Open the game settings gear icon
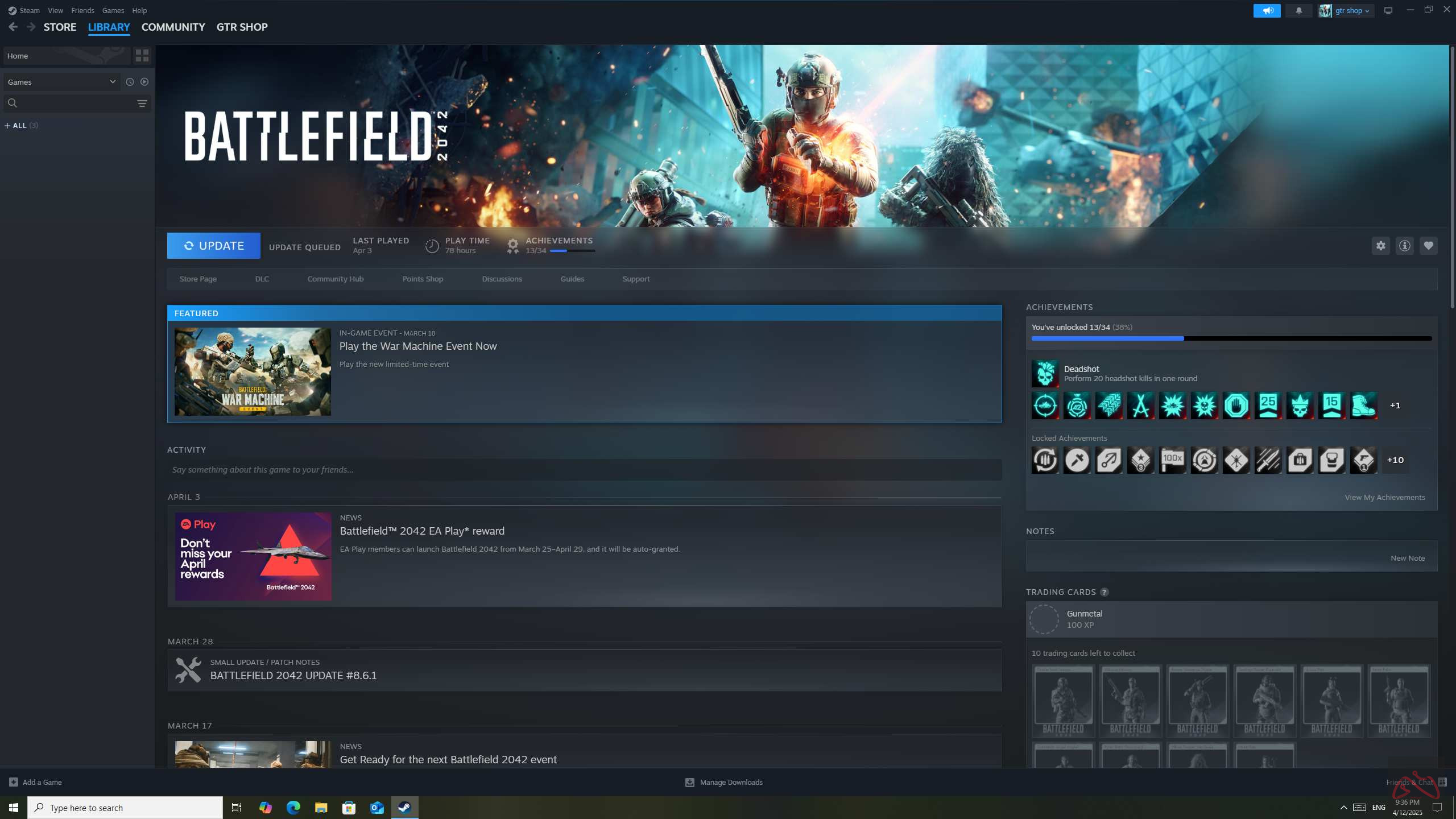Viewport: 1456px width, 819px height. point(1381,245)
